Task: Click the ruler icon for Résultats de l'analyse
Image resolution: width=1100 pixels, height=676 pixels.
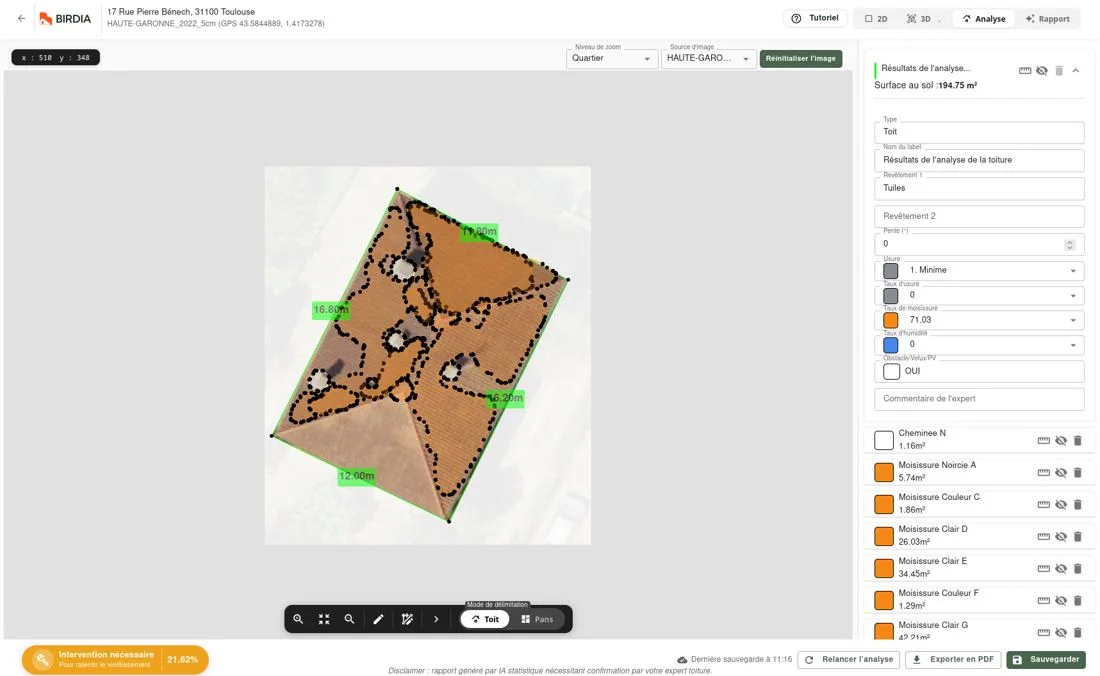Action: [1025, 71]
